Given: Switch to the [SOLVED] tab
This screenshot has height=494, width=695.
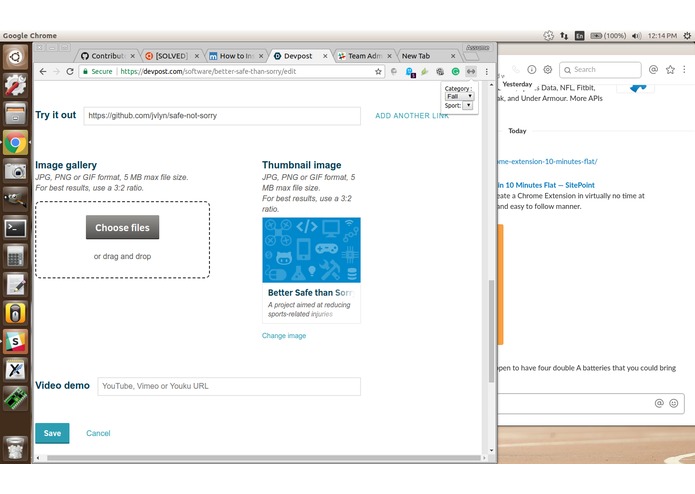Looking at the screenshot, I should click(172, 56).
